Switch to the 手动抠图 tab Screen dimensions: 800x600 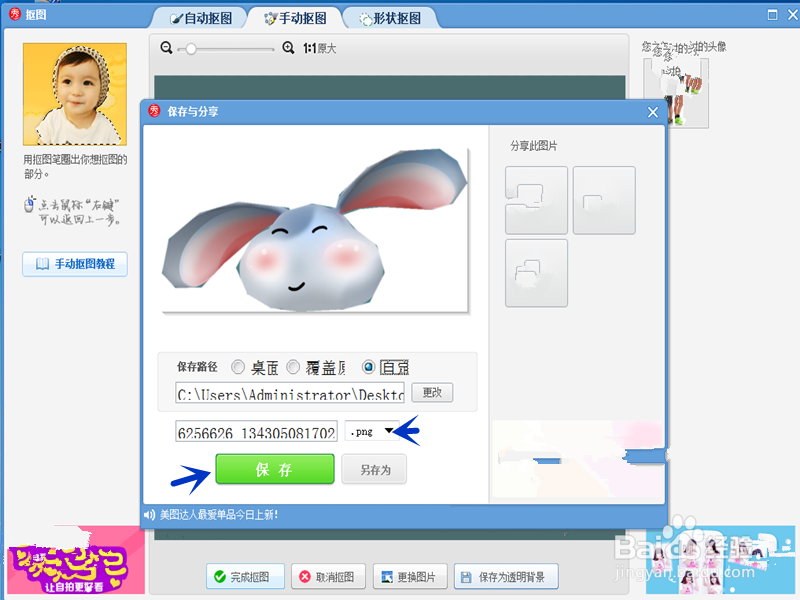(x=295, y=18)
